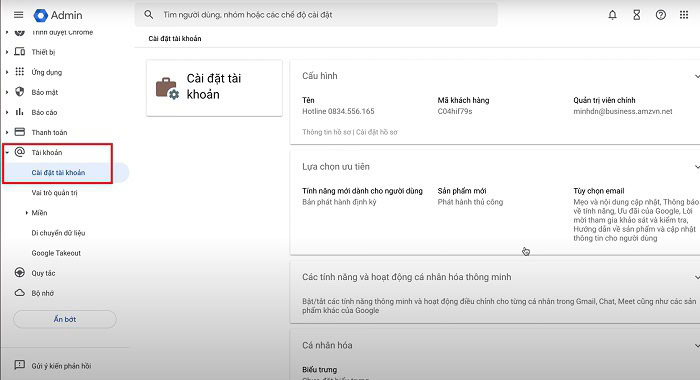Open the notifications bell
The image size is (700, 380).
coord(612,15)
